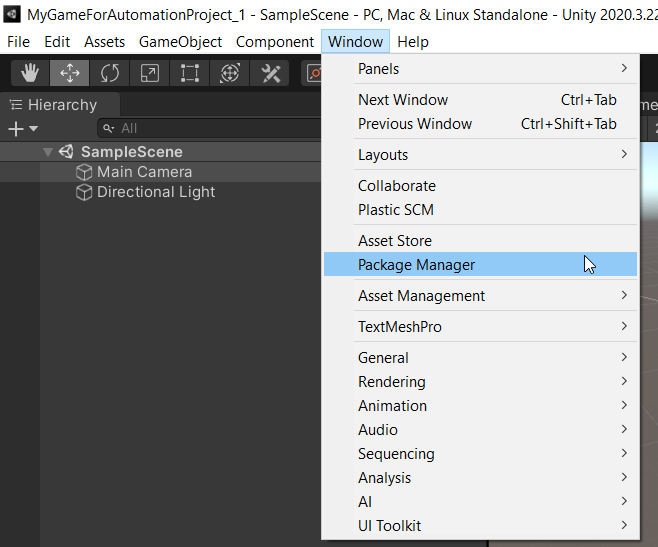Open custom editor tools
This screenshot has height=547, width=658.
click(x=270, y=73)
